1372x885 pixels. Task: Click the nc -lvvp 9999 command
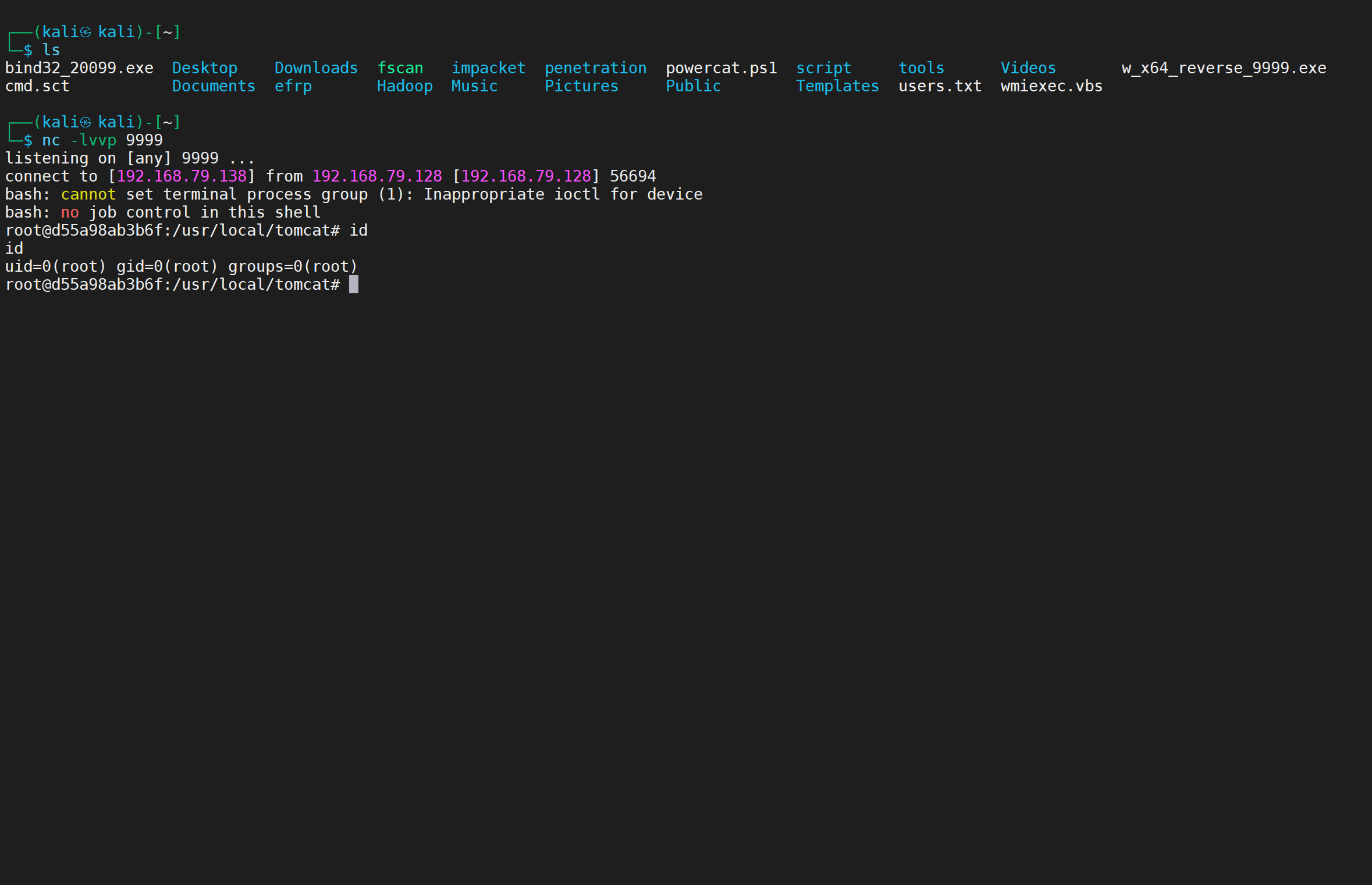pyautogui.click(x=102, y=140)
